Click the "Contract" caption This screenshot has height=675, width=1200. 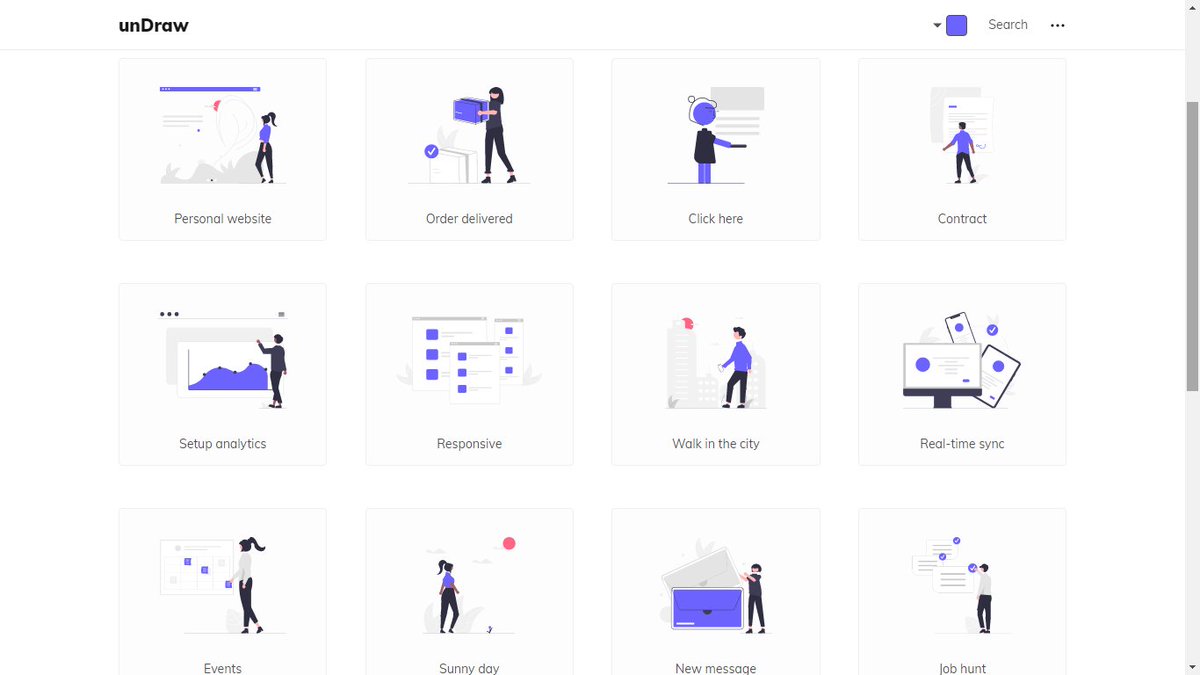click(x=962, y=219)
